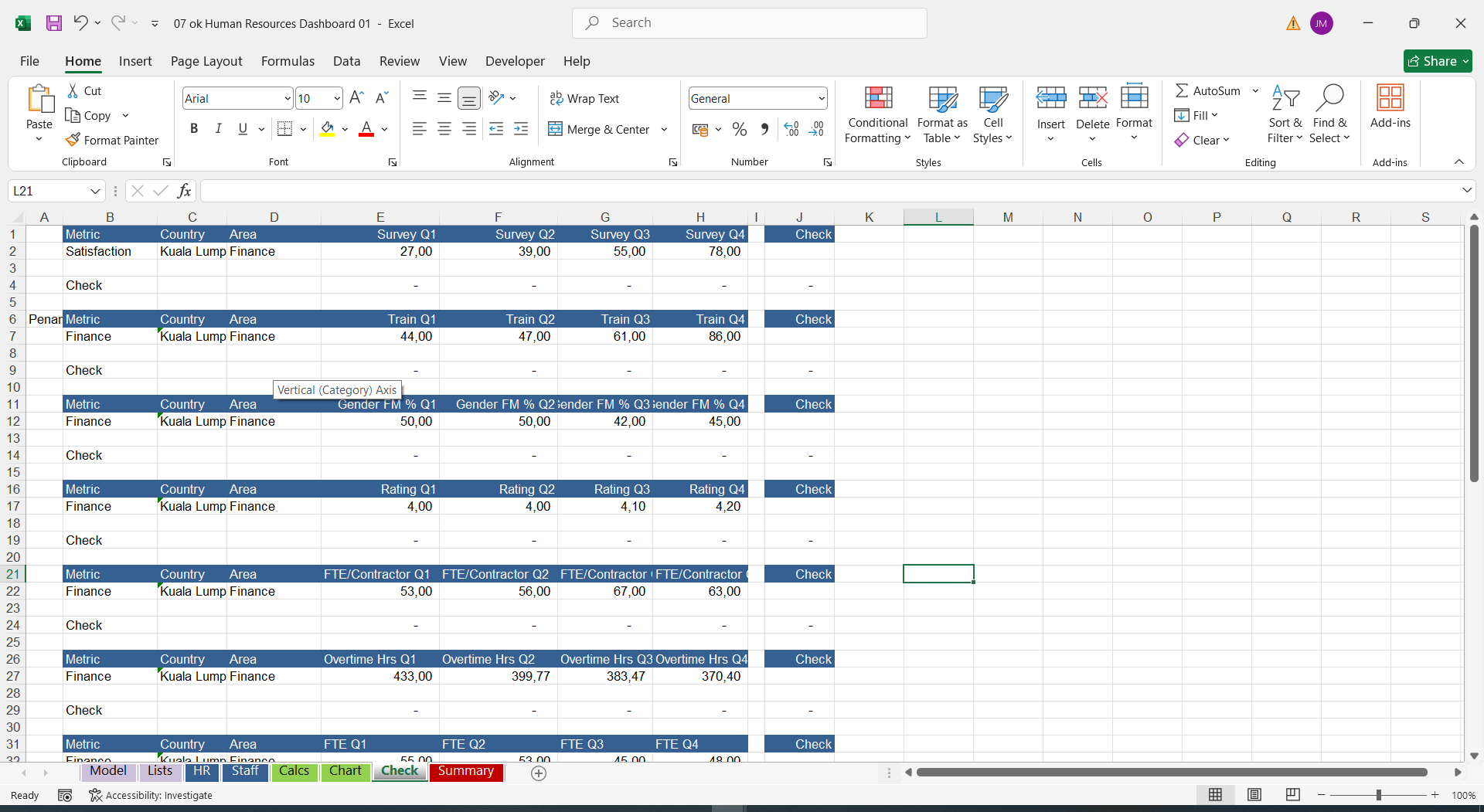The height and width of the screenshot is (812, 1484).
Task: Open Sort & Filter options
Action: [1285, 114]
